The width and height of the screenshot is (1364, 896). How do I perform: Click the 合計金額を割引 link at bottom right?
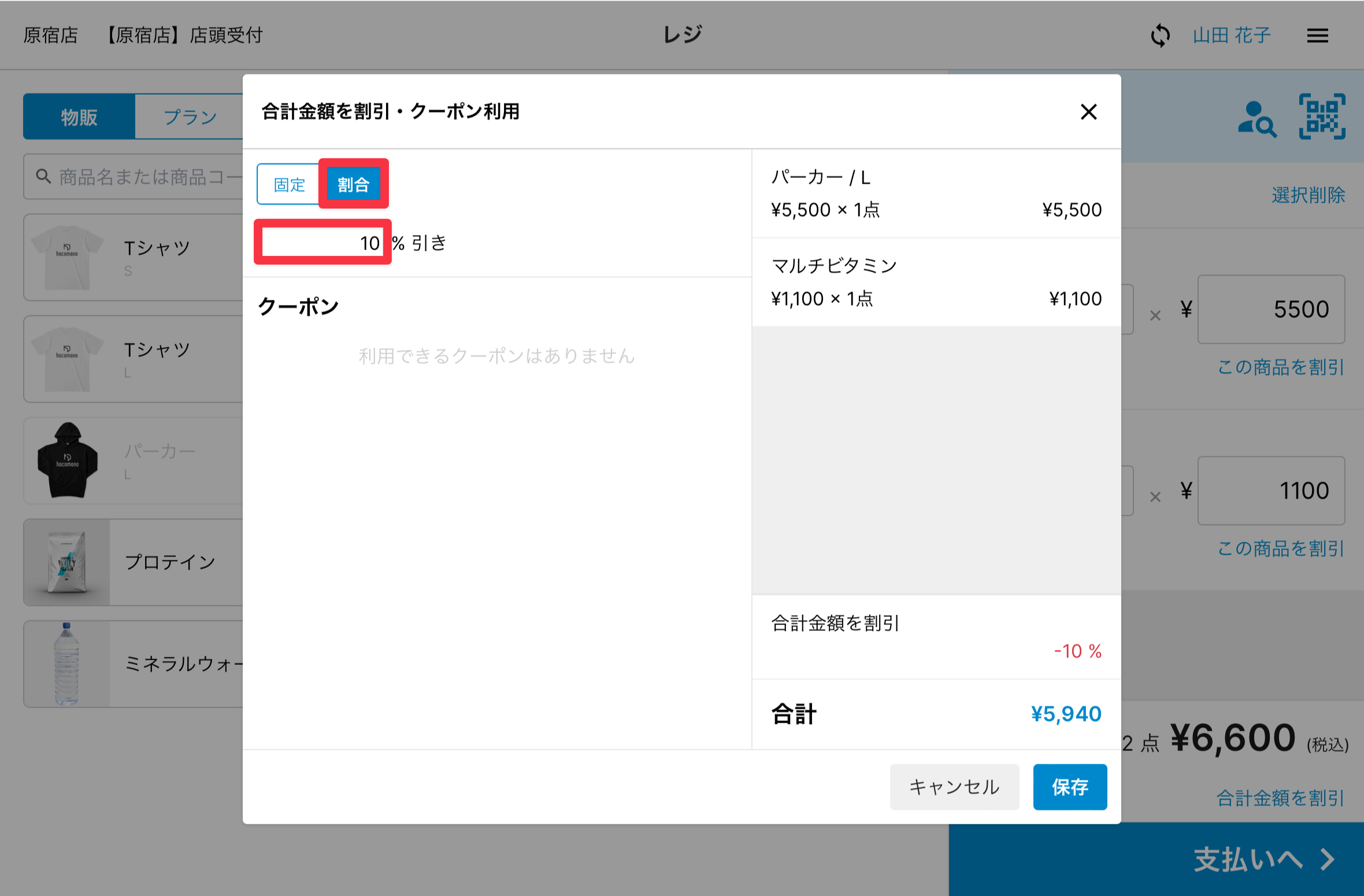click(1280, 798)
